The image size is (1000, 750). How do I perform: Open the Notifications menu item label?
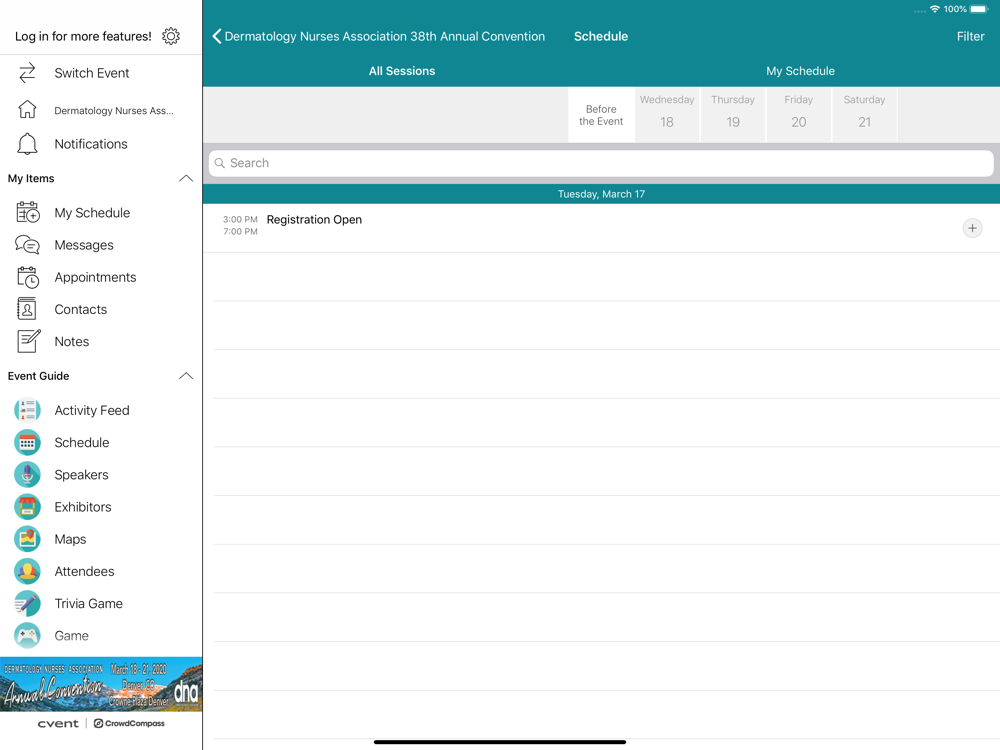click(x=91, y=144)
